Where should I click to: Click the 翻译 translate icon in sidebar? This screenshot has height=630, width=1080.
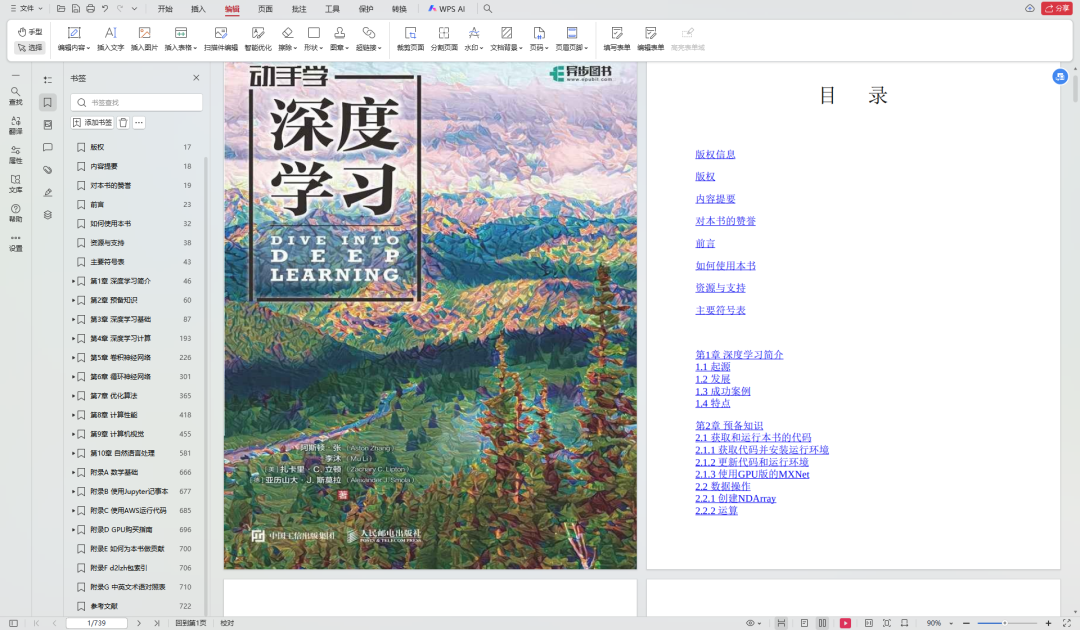click(15, 125)
